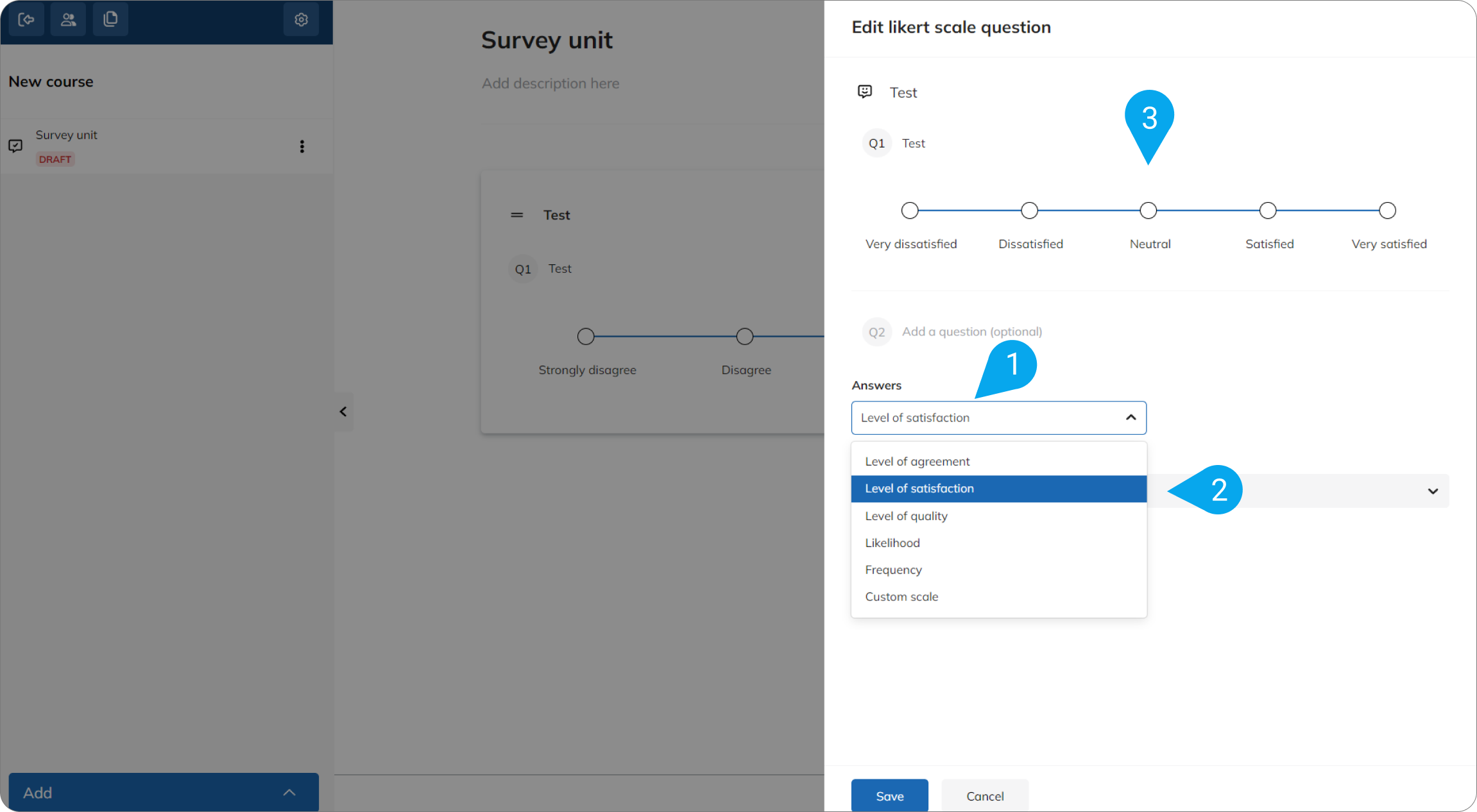Click the Q2 Add a question field
The height and width of the screenshot is (812, 1477).
[x=971, y=332]
